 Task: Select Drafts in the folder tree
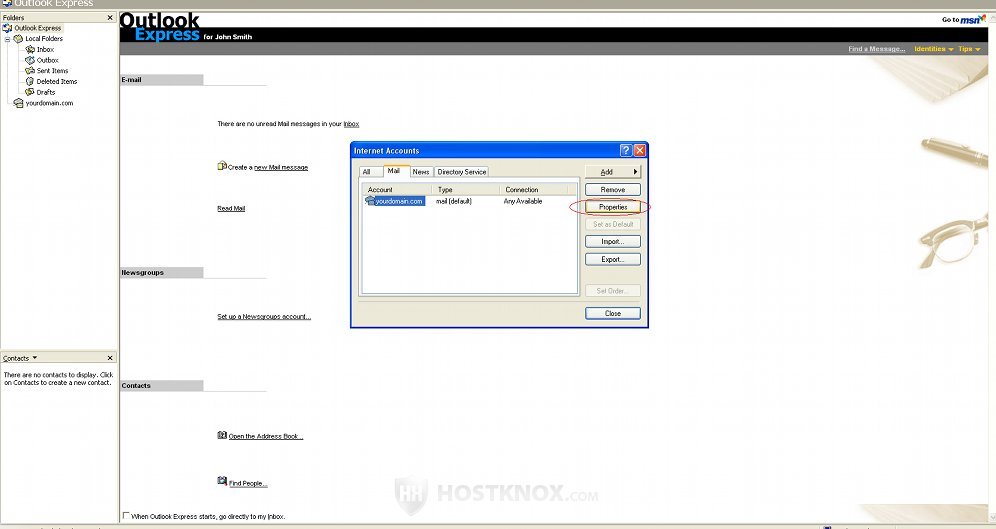(46, 93)
